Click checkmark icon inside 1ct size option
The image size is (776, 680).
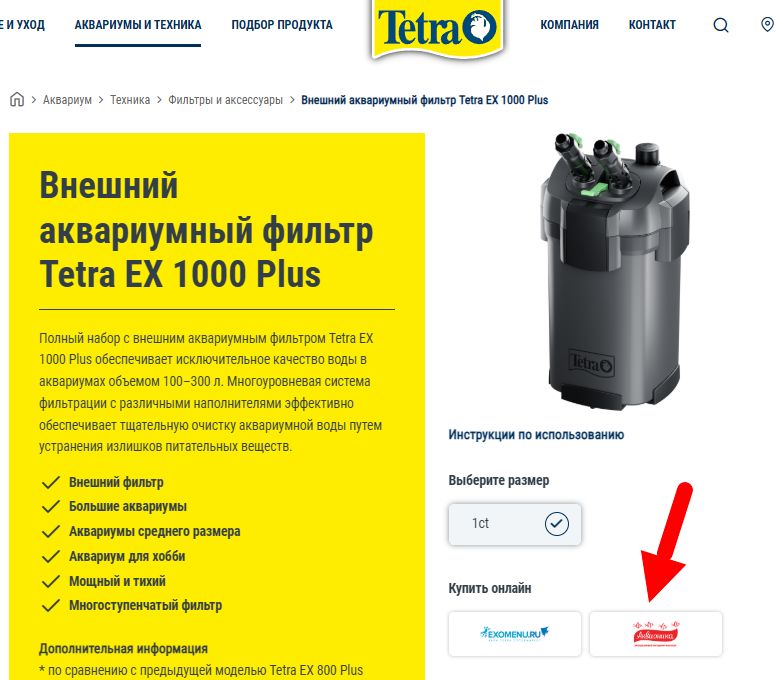tap(557, 524)
